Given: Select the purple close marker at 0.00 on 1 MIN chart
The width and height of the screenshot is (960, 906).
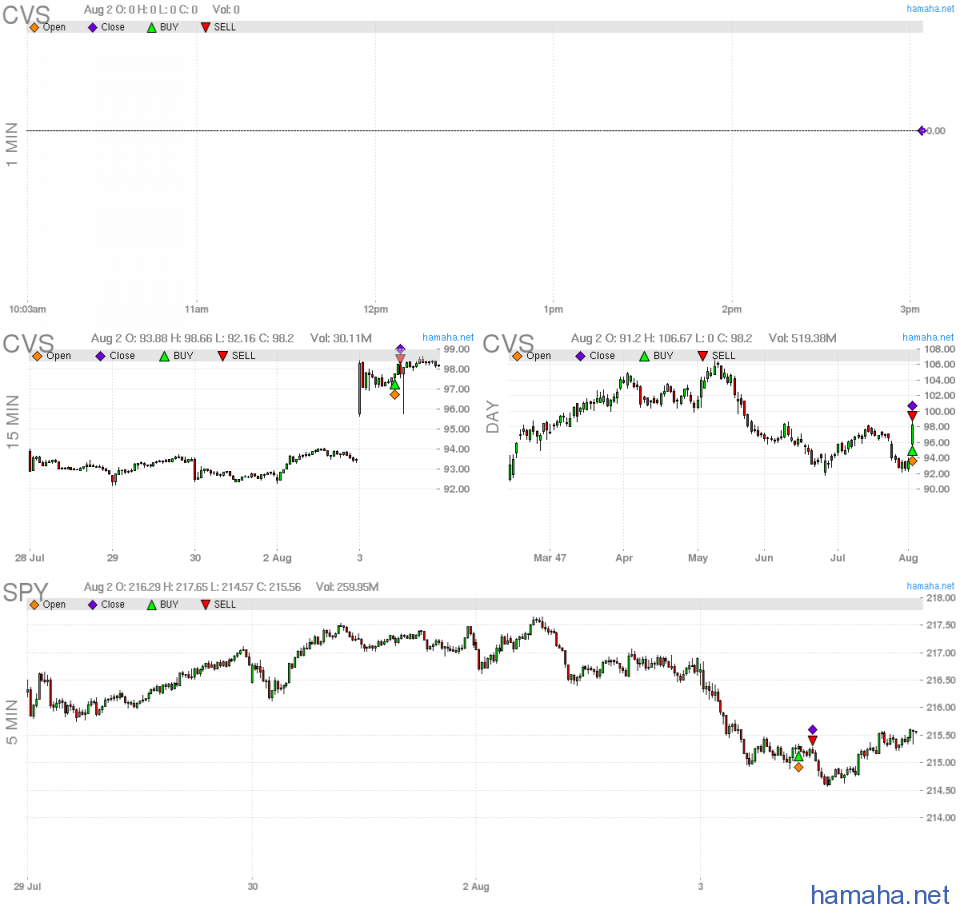Looking at the screenshot, I should coord(921,130).
